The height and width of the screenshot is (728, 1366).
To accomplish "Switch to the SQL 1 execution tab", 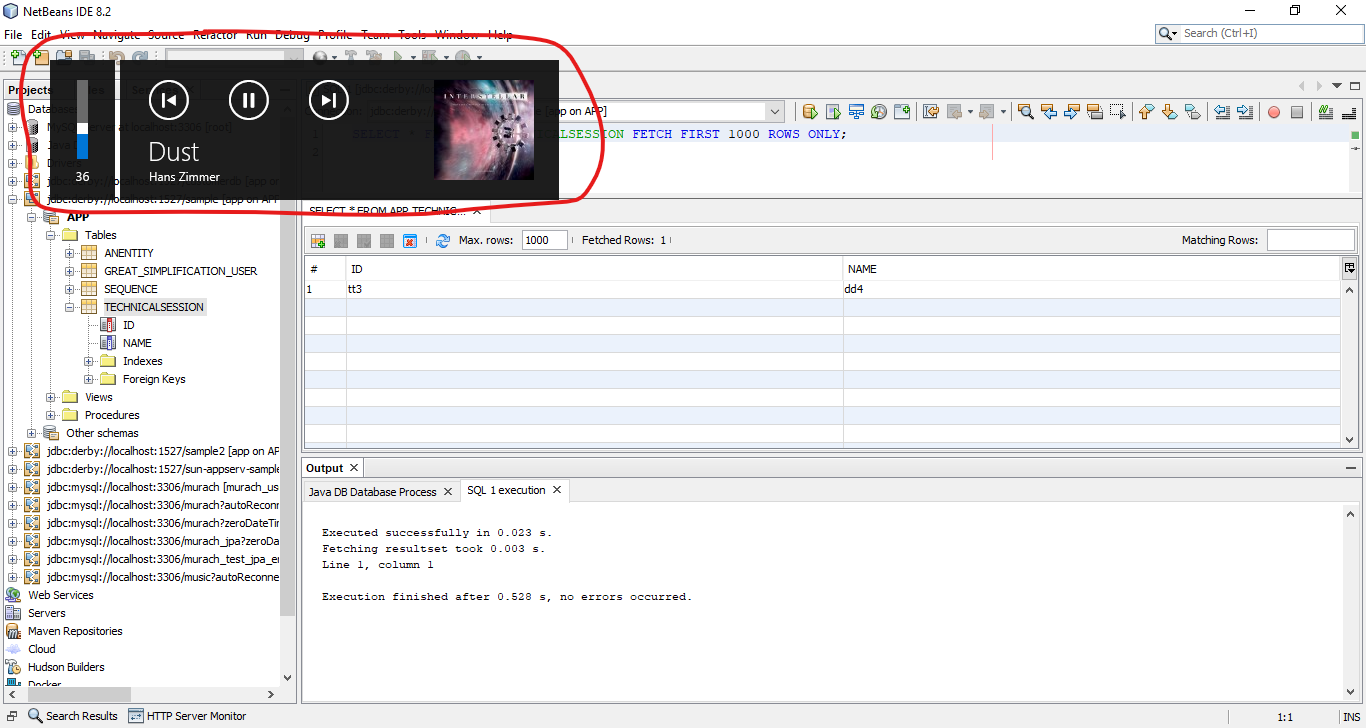I will [x=507, y=490].
